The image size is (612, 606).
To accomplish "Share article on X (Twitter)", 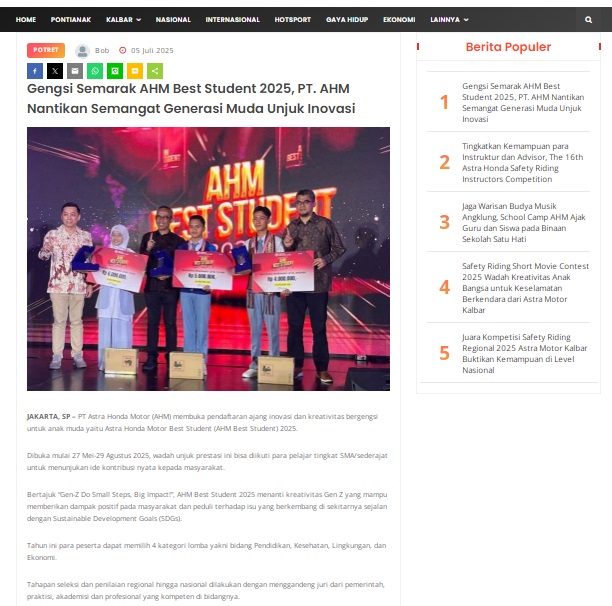I will [55, 71].
